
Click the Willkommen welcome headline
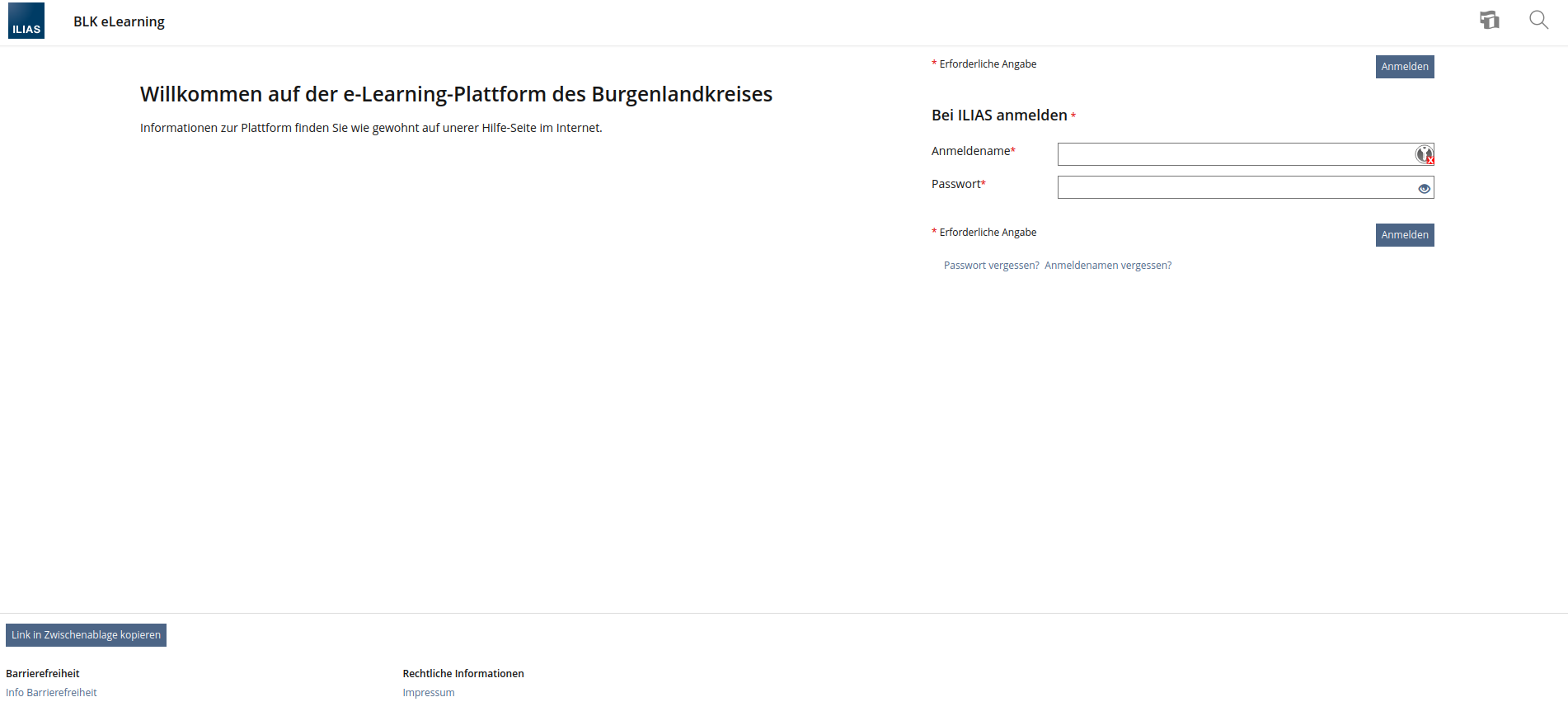point(456,94)
